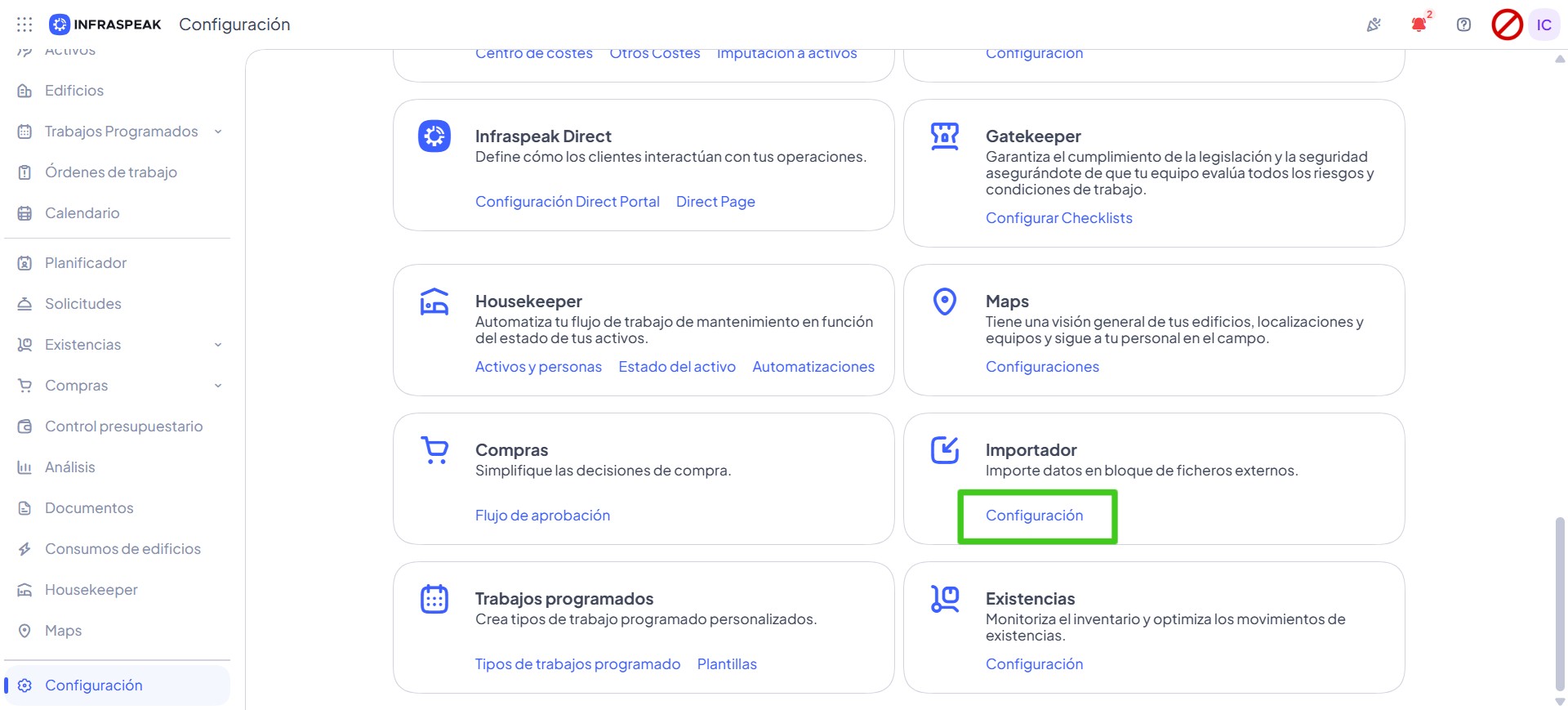Open Estado del activo link

(677, 367)
